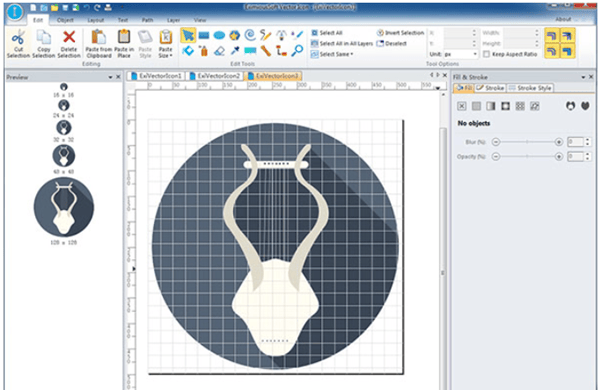Toggle the top-right yellow transform option

[567, 36]
